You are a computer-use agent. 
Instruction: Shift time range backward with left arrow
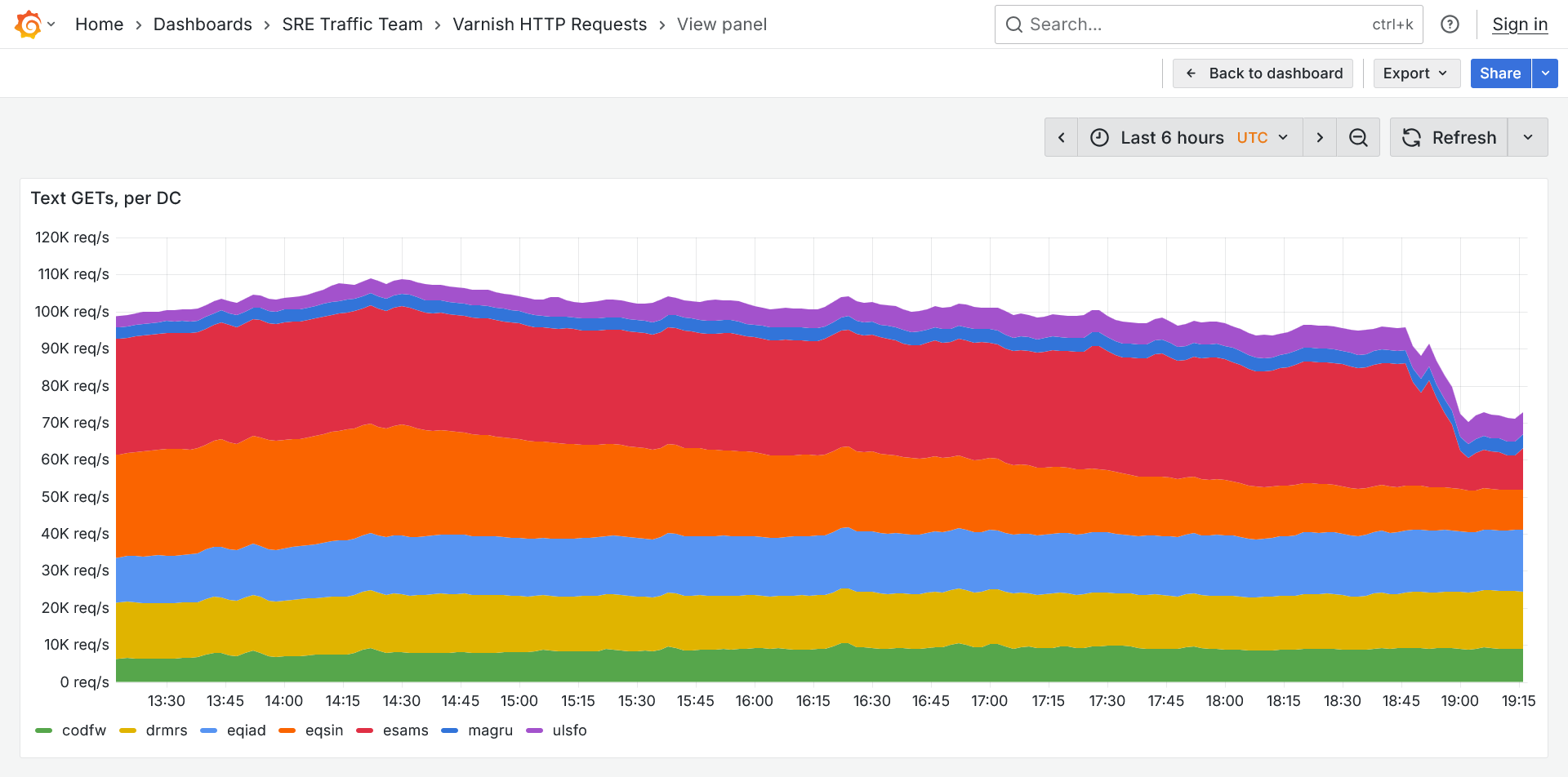pos(1062,137)
